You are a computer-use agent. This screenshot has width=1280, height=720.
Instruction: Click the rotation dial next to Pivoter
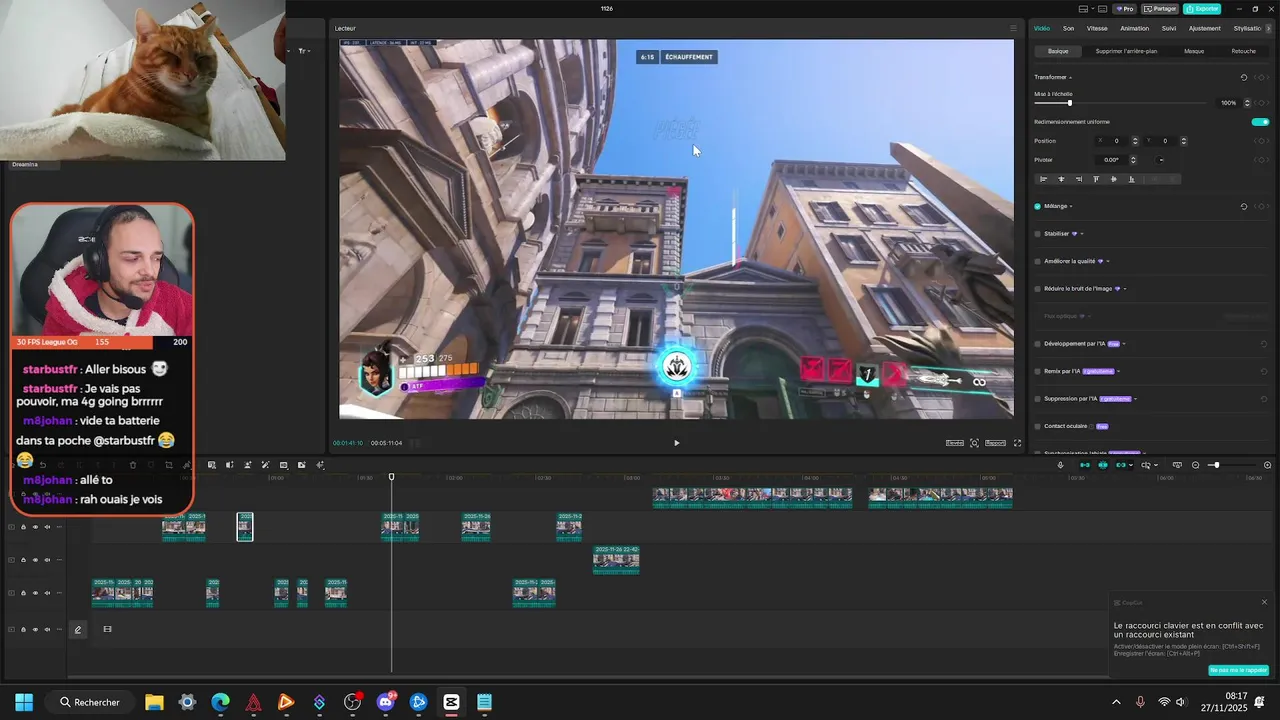click(1161, 160)
